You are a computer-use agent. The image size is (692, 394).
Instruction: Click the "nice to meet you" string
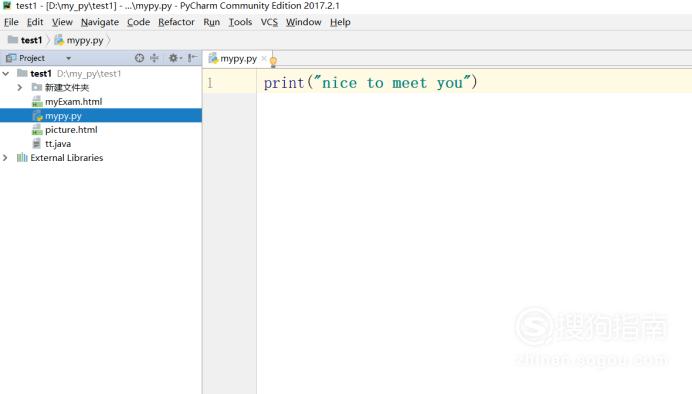pyautogui.click(x=392, y=82)
